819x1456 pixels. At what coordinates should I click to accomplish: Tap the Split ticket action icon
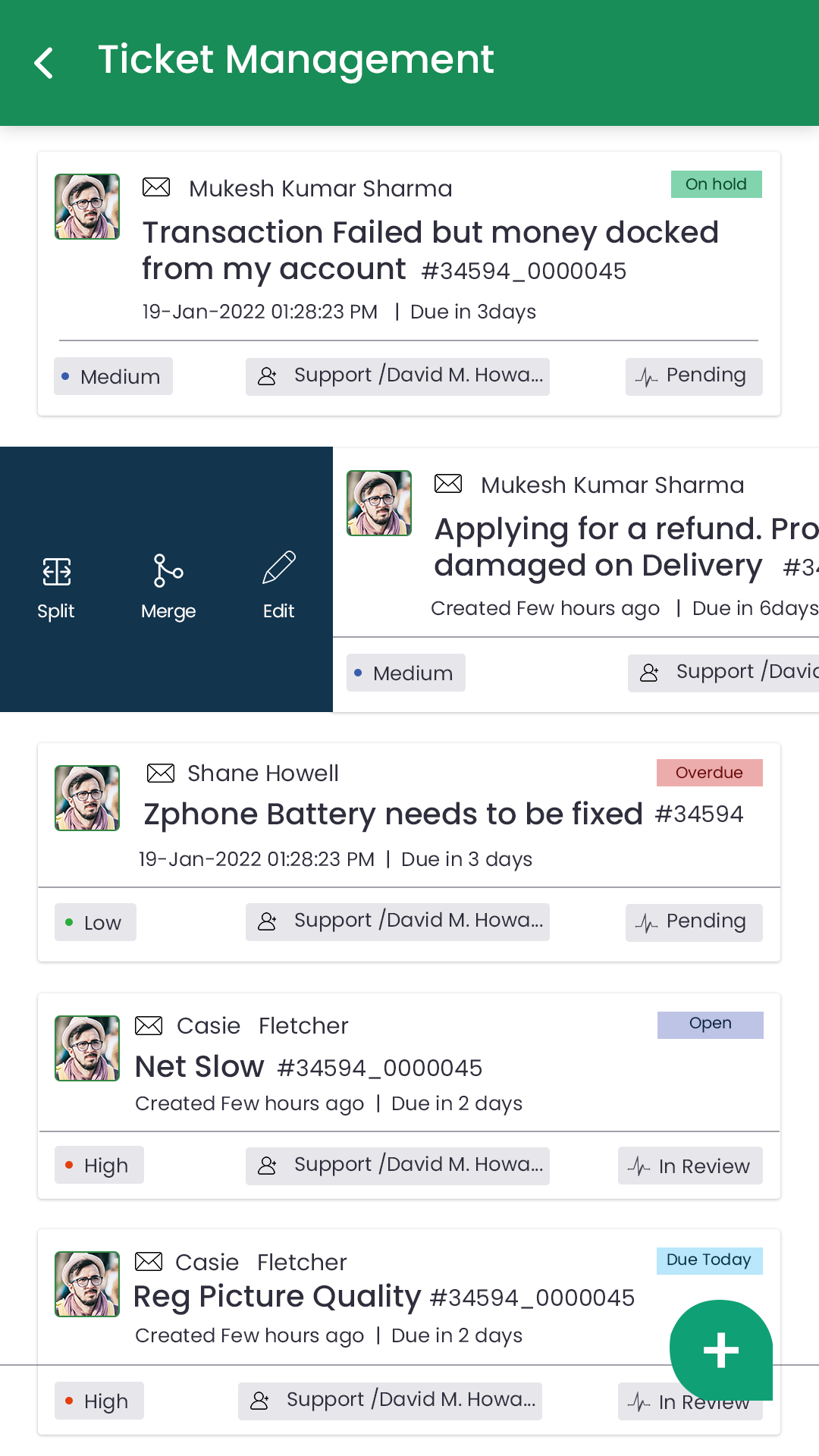(x=56, y=573)
